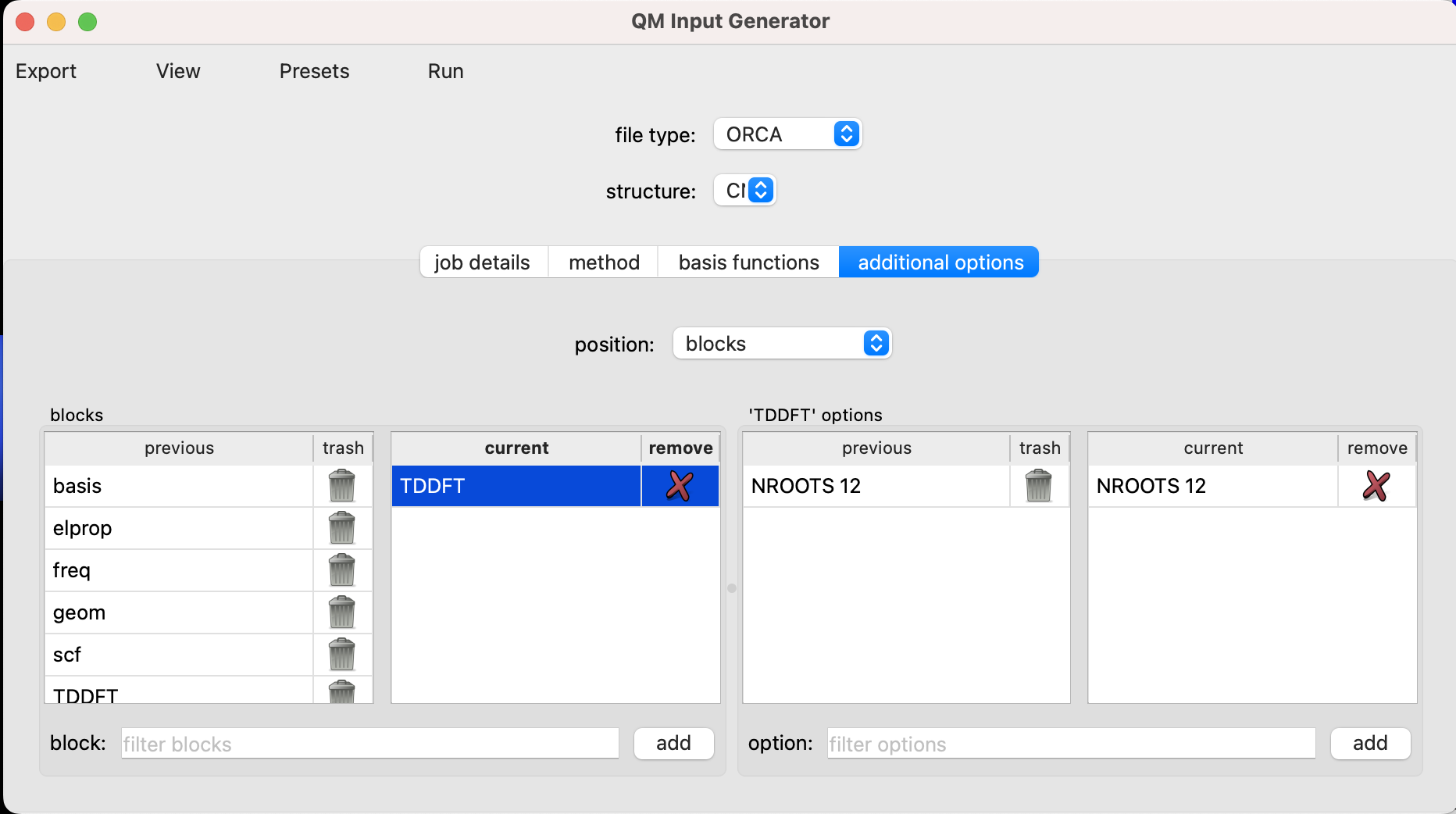Click the 'current' header in blocks table

tap(516, 448)
